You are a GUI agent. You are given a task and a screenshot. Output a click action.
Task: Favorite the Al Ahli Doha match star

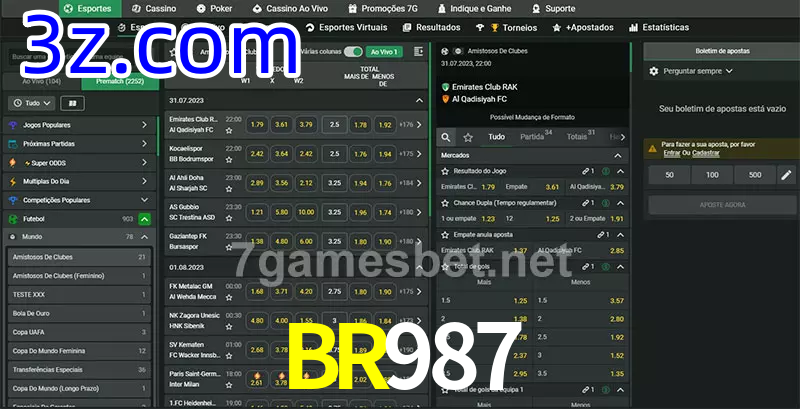[229, 189]
